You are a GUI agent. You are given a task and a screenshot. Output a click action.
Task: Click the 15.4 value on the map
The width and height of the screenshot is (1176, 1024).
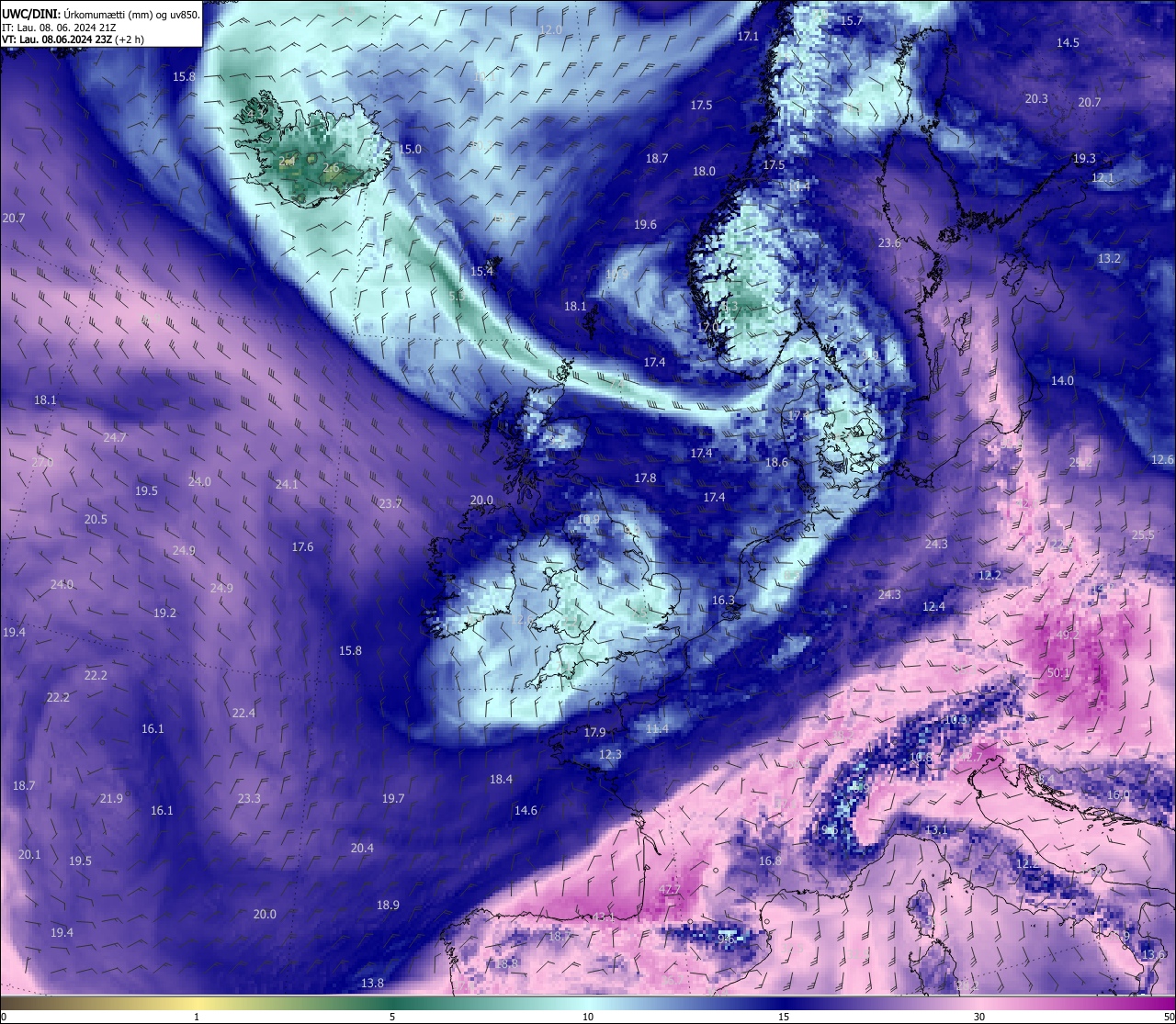pyautogui.click(x=481, y=271)
